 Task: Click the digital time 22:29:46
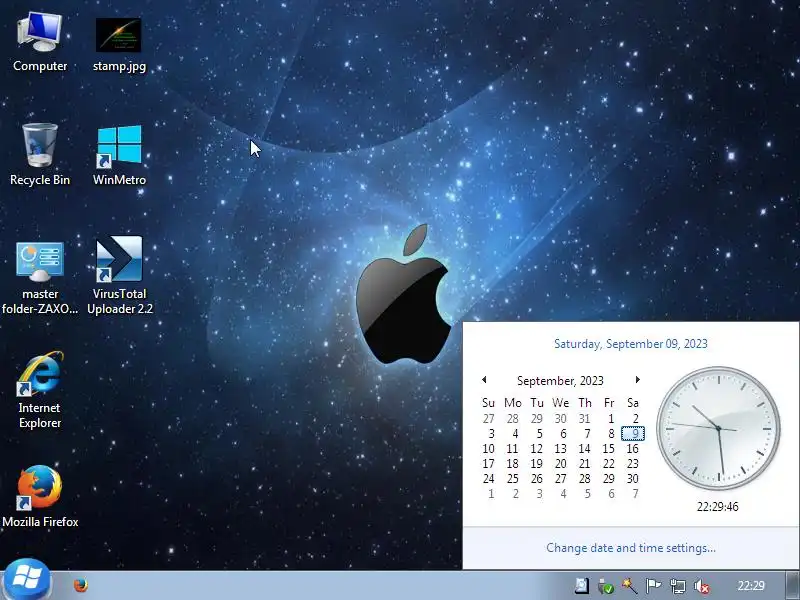(718, 507)
